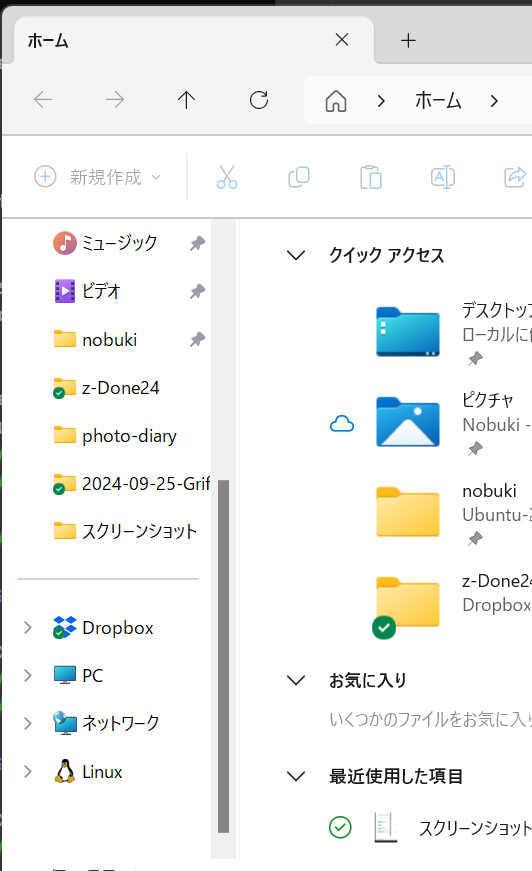Select z-Done24 folder in the sidebar
The height and width of the screenshot is (871, 532).
click(x=106, y=388)
